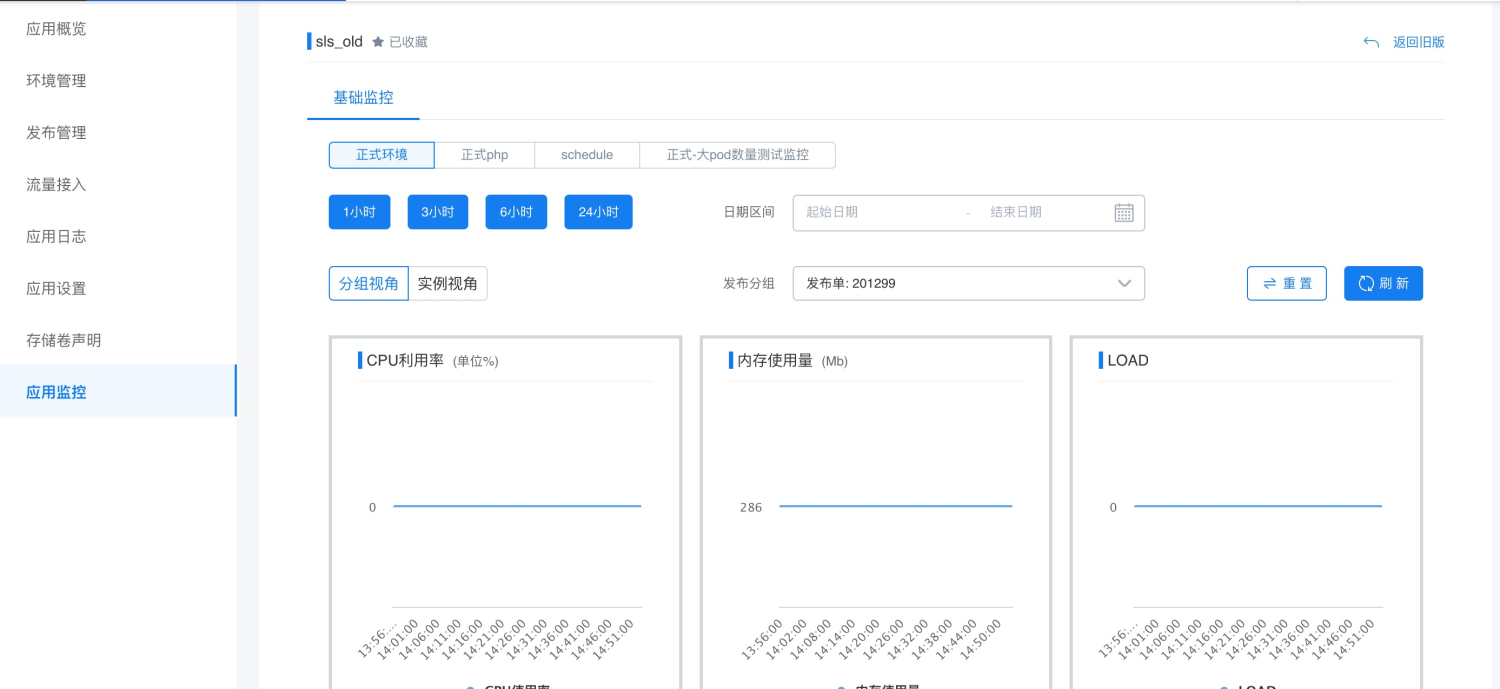Click the 返回旧版 link

(x=1419, y=42)
